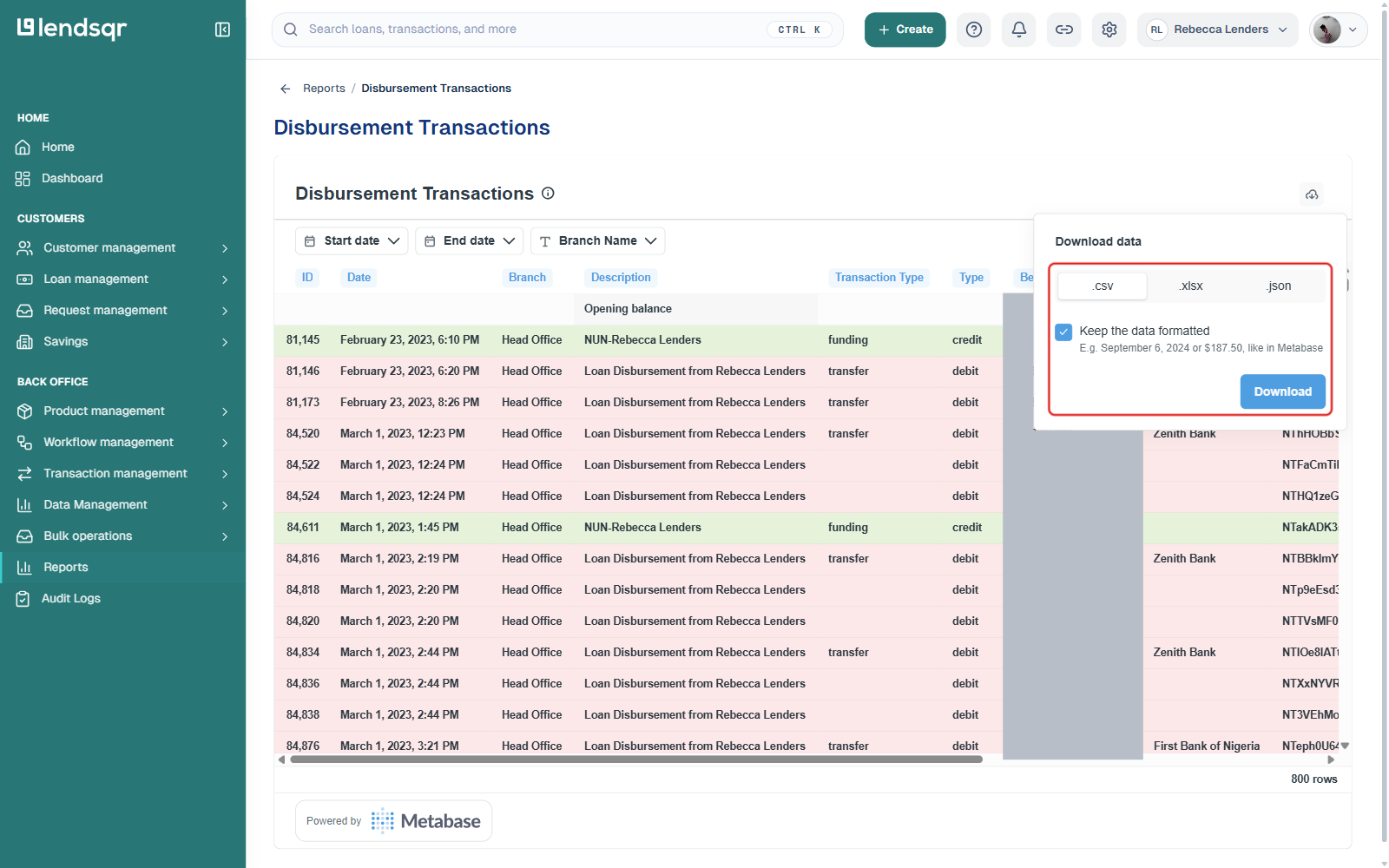This screenshot has height=868, width=1389.
Task: Click the Download button
Action: 1283,391
